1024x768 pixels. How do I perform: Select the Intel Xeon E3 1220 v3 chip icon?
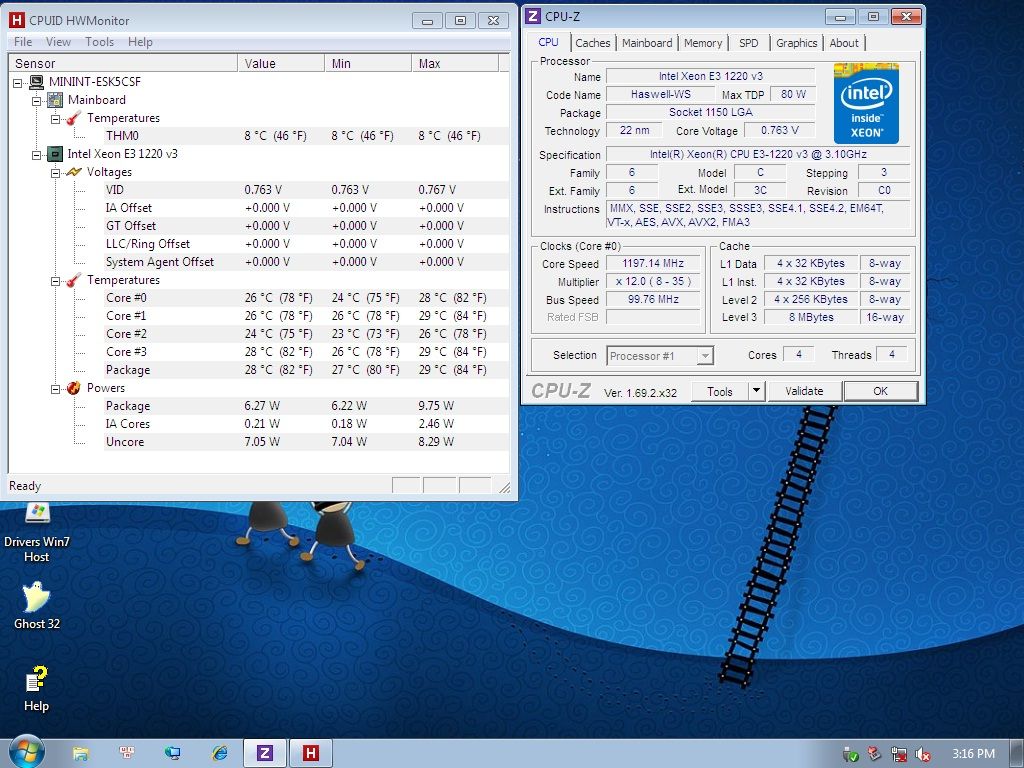[x=53, y=154]
